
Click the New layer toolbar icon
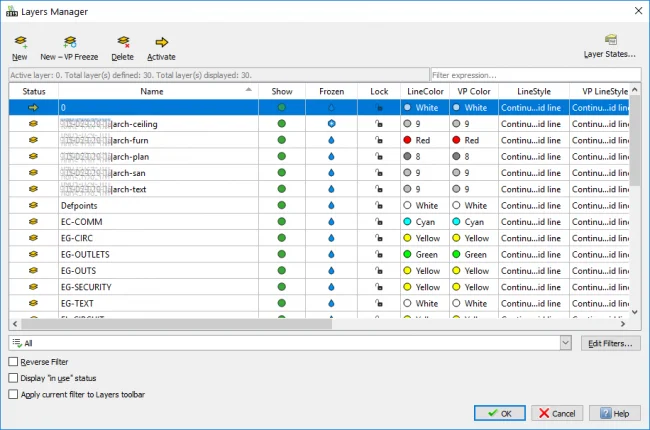tap(20, 42)
